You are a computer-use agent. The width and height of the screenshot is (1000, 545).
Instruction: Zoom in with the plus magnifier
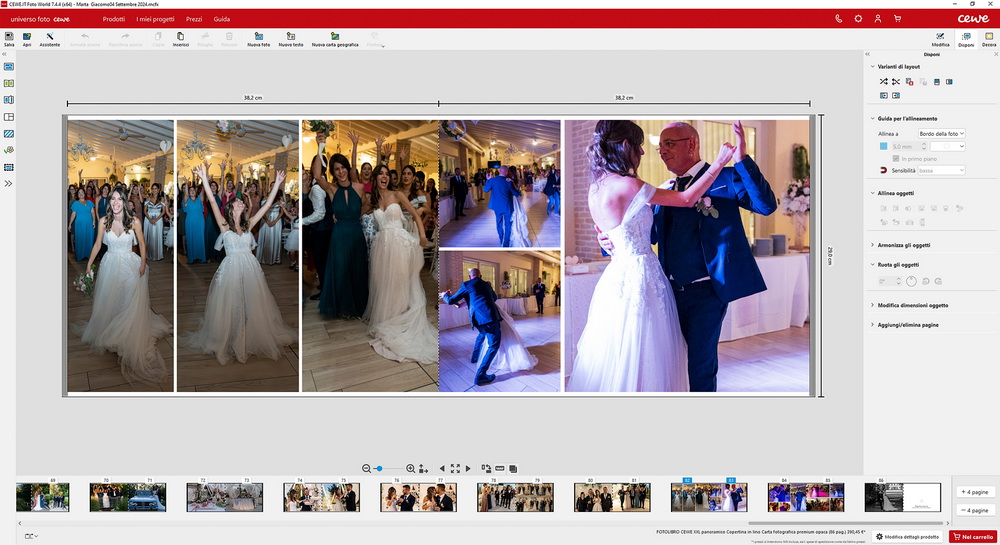click(x=410, y=469)
